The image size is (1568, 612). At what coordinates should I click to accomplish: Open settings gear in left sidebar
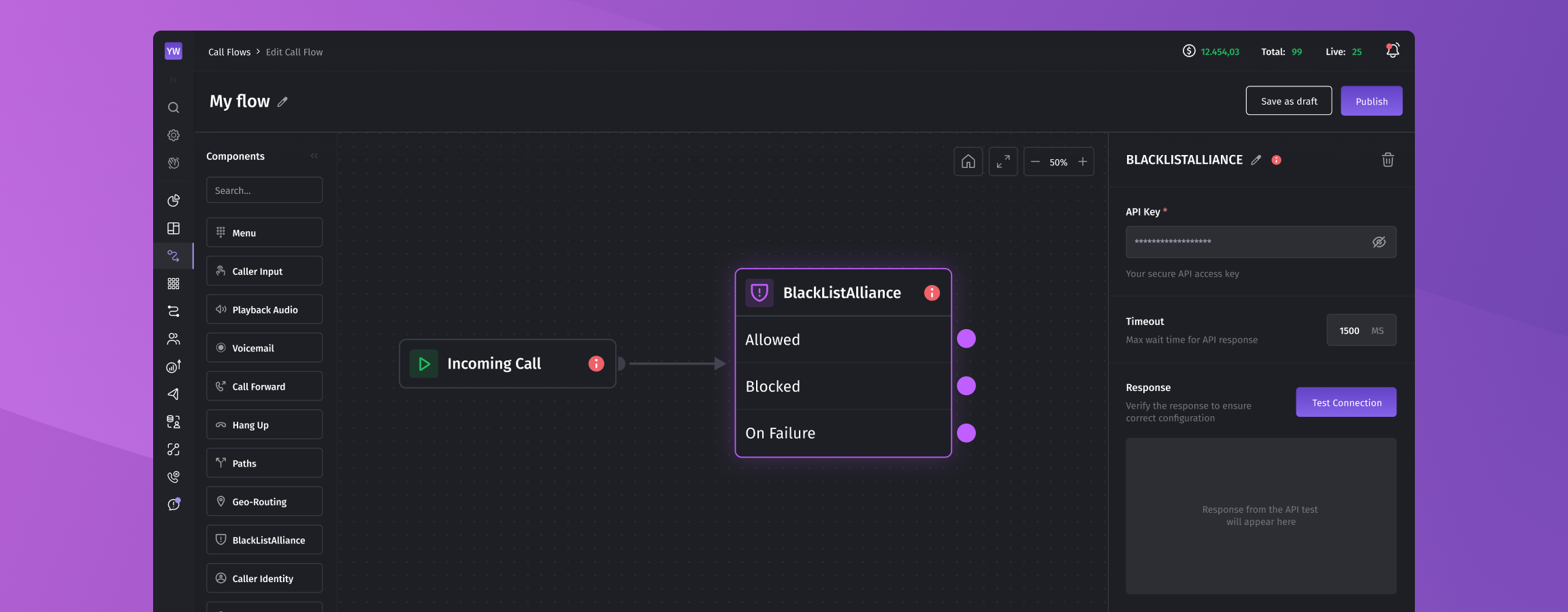click(x=174, y=135)
